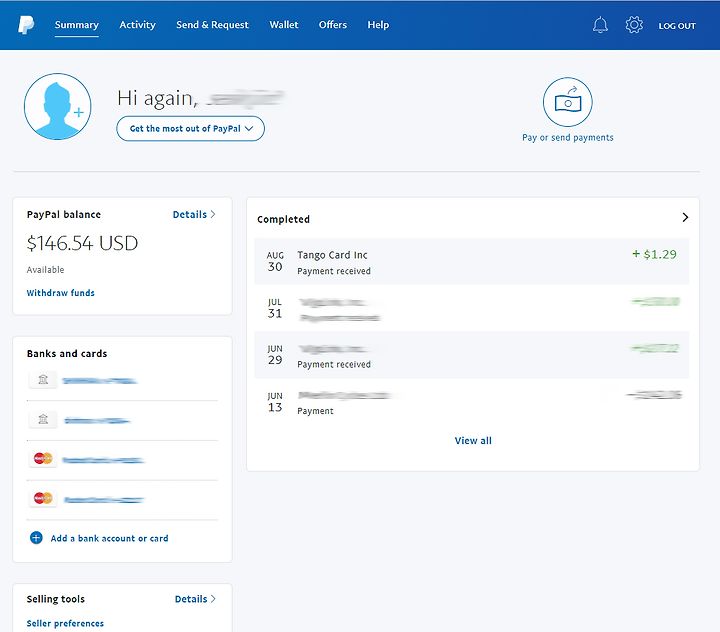Open the Tango Card Inc transaction
Screen dimensions: 720x632
pyautogui.click(x=472, y=261)
